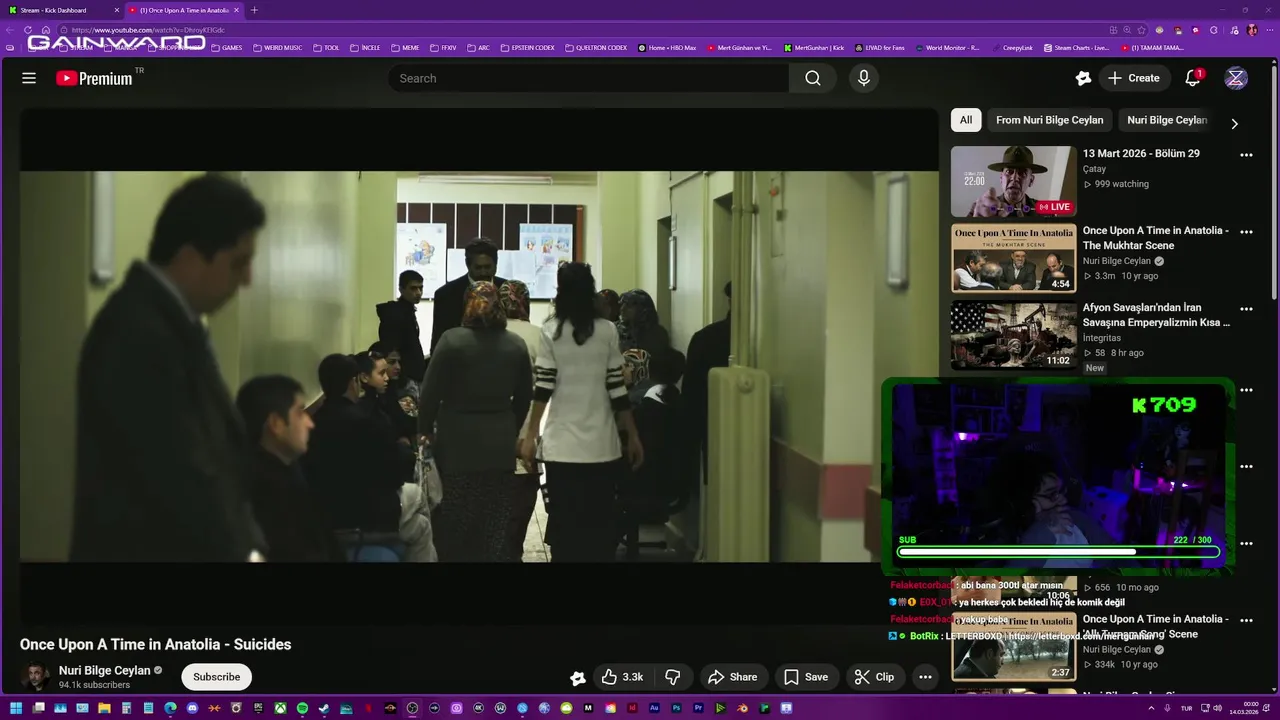Open 'MertGunhan | Kick' bookmark
The height and width of the screenshot is (720, 1280).
(815, 48)
